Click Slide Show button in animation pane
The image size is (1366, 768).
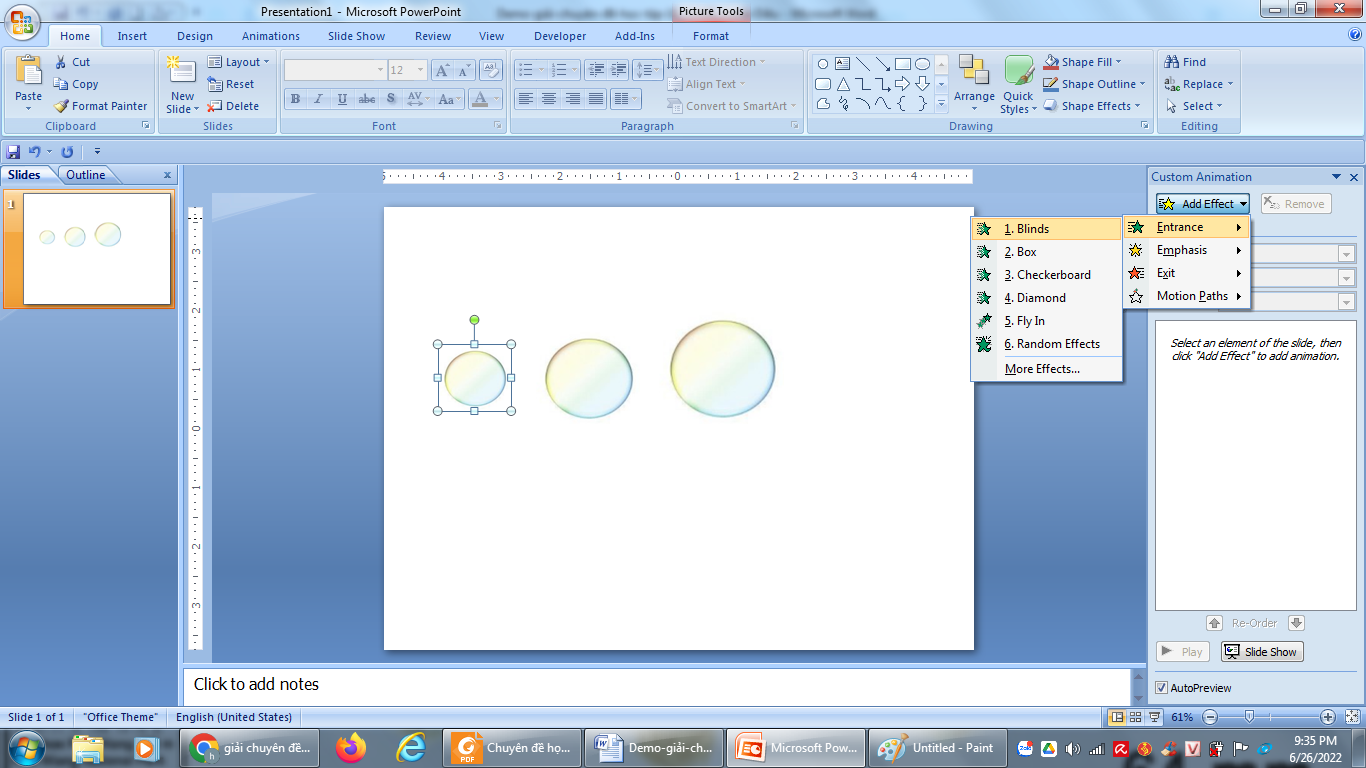point(1262,652)
